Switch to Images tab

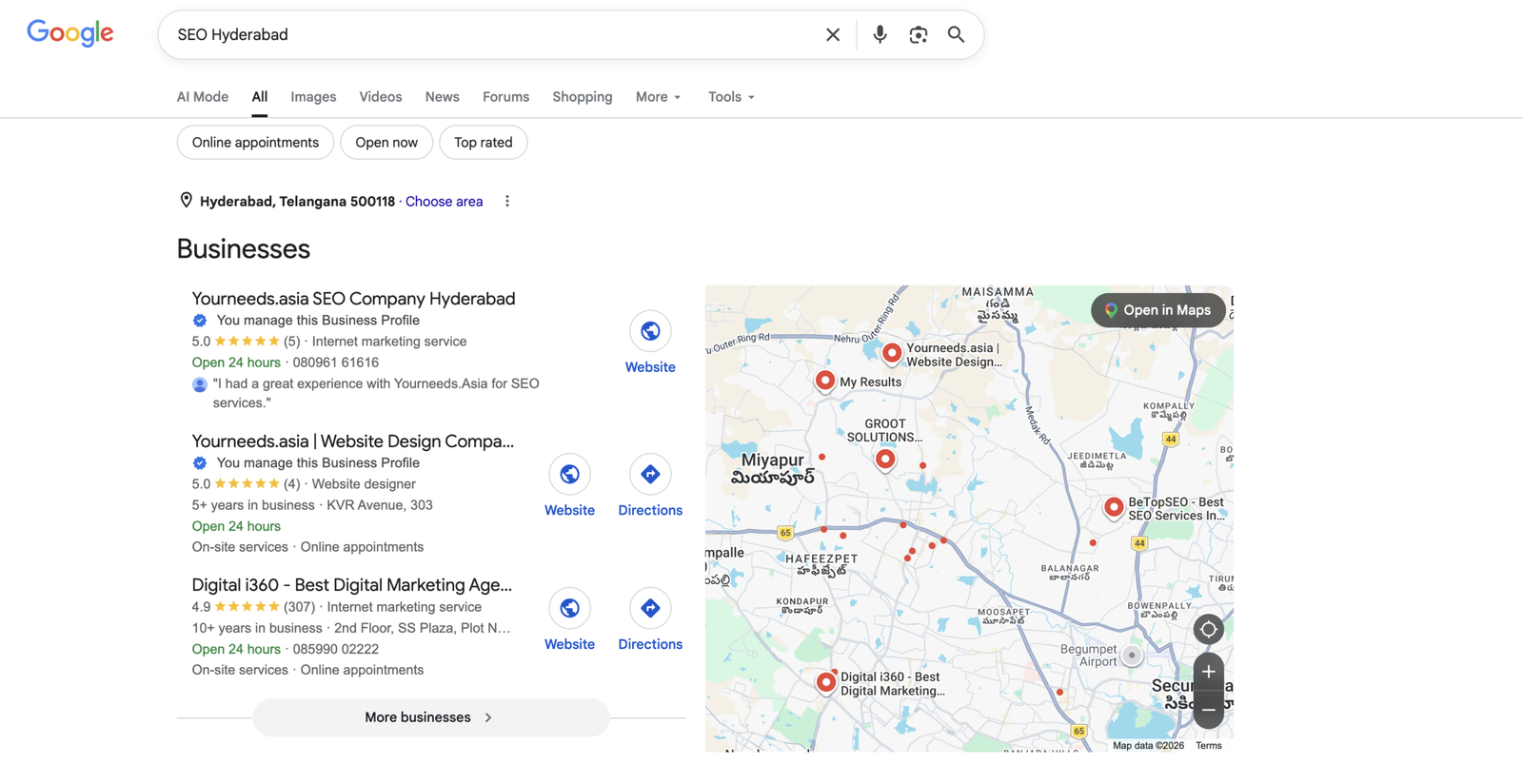pyautogui.click(x=313, y=97)
